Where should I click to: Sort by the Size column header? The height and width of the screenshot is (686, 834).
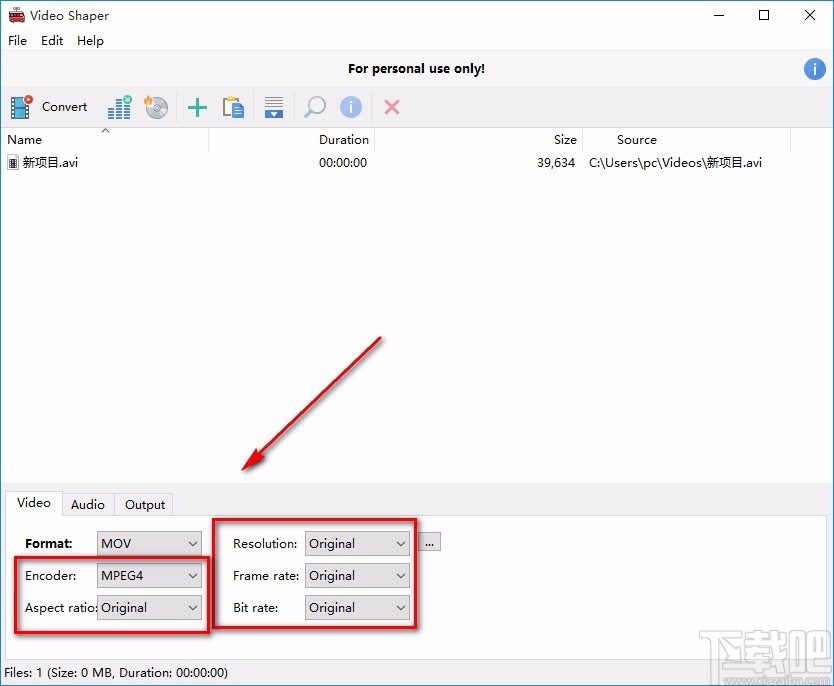click(479, 140)
